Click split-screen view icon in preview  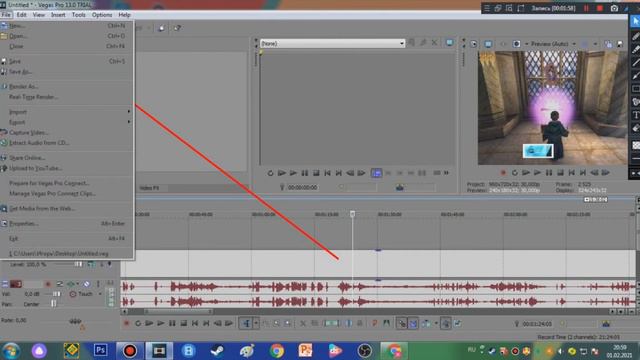pos(516,44)
